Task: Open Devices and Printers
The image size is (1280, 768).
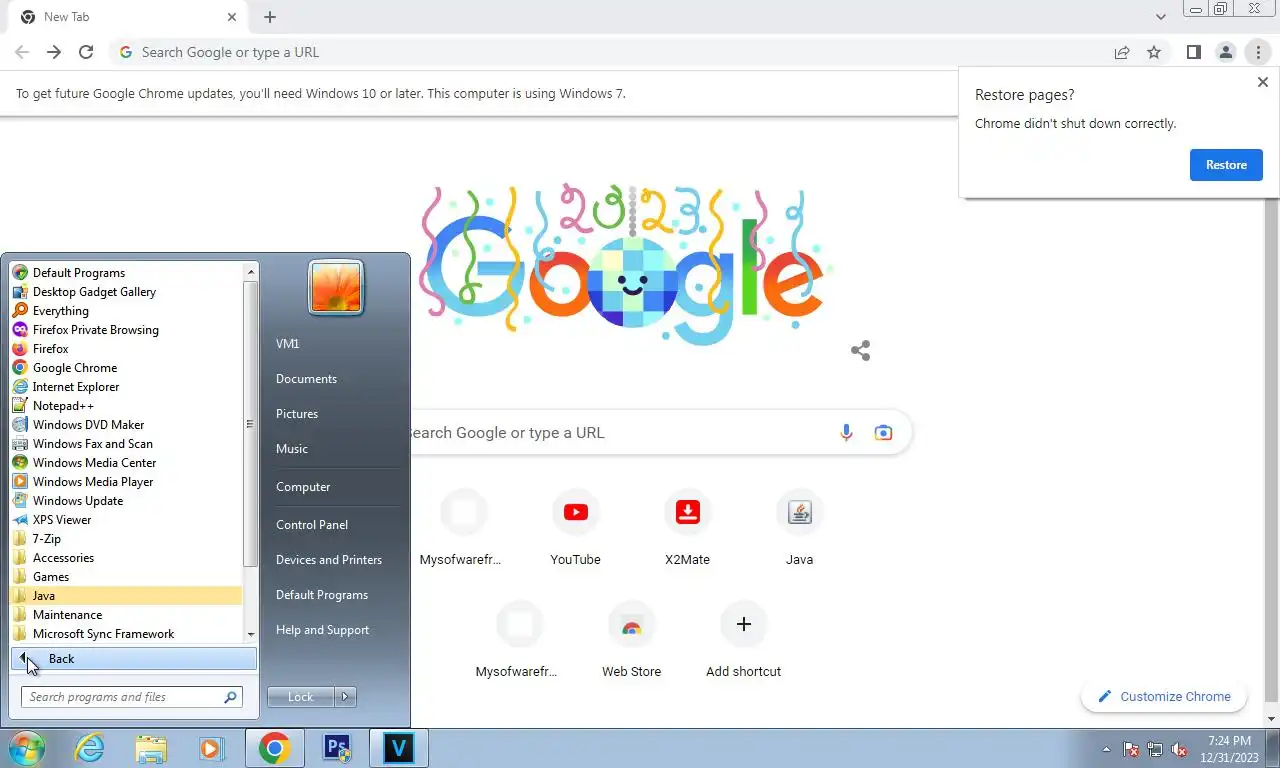Action: [329, 559]
